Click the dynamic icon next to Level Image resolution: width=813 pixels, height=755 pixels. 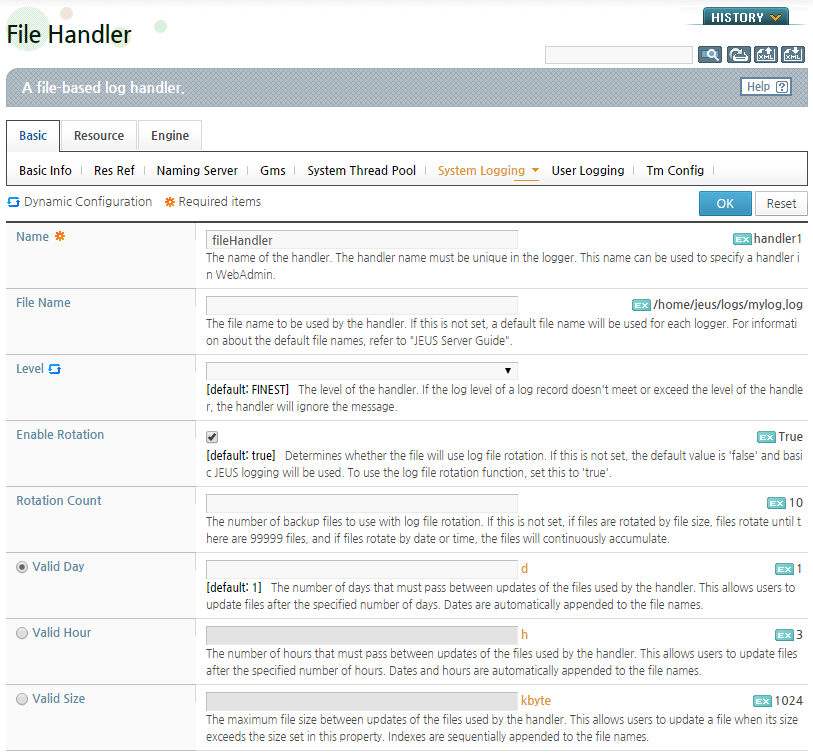point(54,369)
